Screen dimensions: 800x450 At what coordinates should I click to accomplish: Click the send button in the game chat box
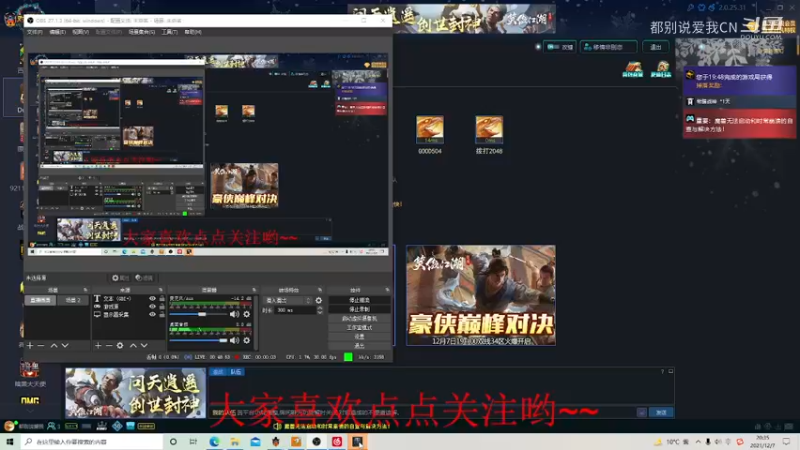[x=661, y=412]
